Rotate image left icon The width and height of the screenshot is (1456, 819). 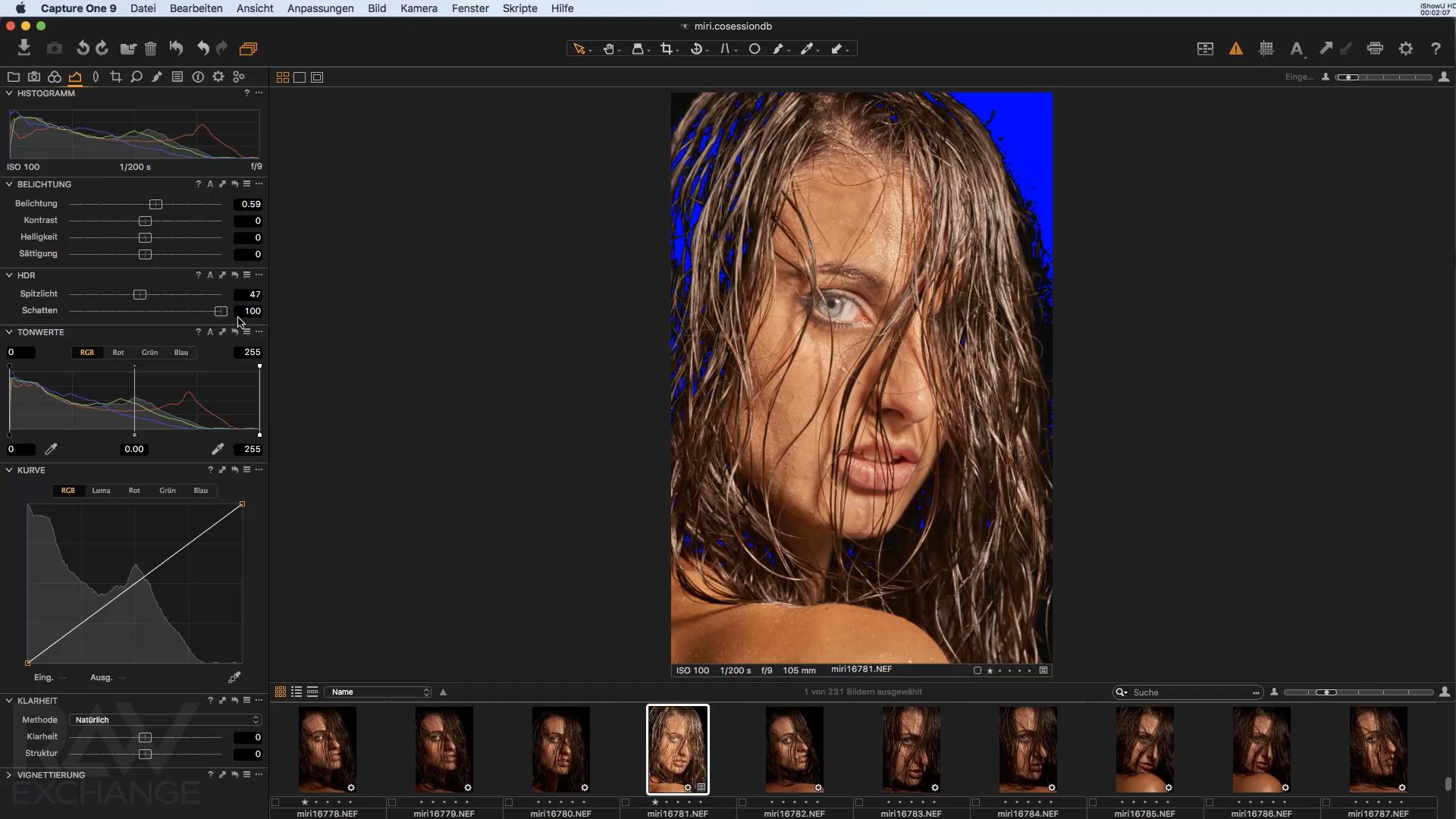point(83,49)
